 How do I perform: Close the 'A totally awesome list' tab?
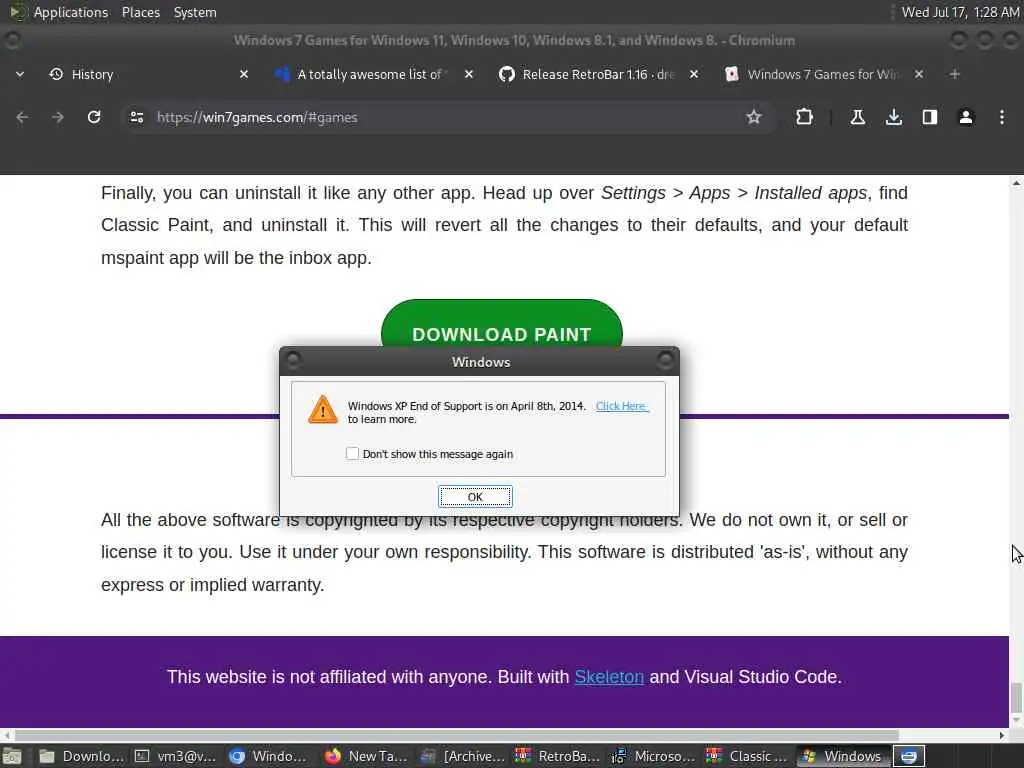tap(468, 74)
